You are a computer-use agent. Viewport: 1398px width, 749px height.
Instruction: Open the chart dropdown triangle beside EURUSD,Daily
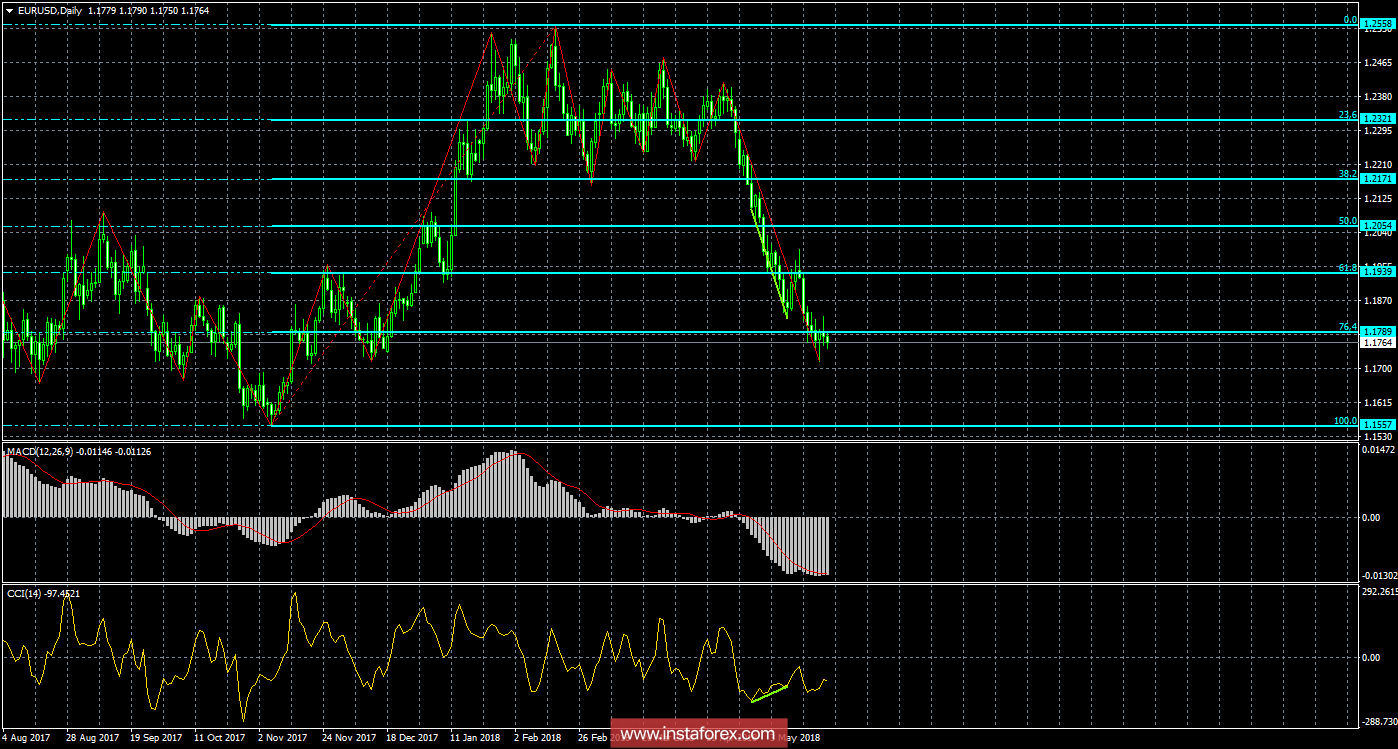click(x=9, y=9)
